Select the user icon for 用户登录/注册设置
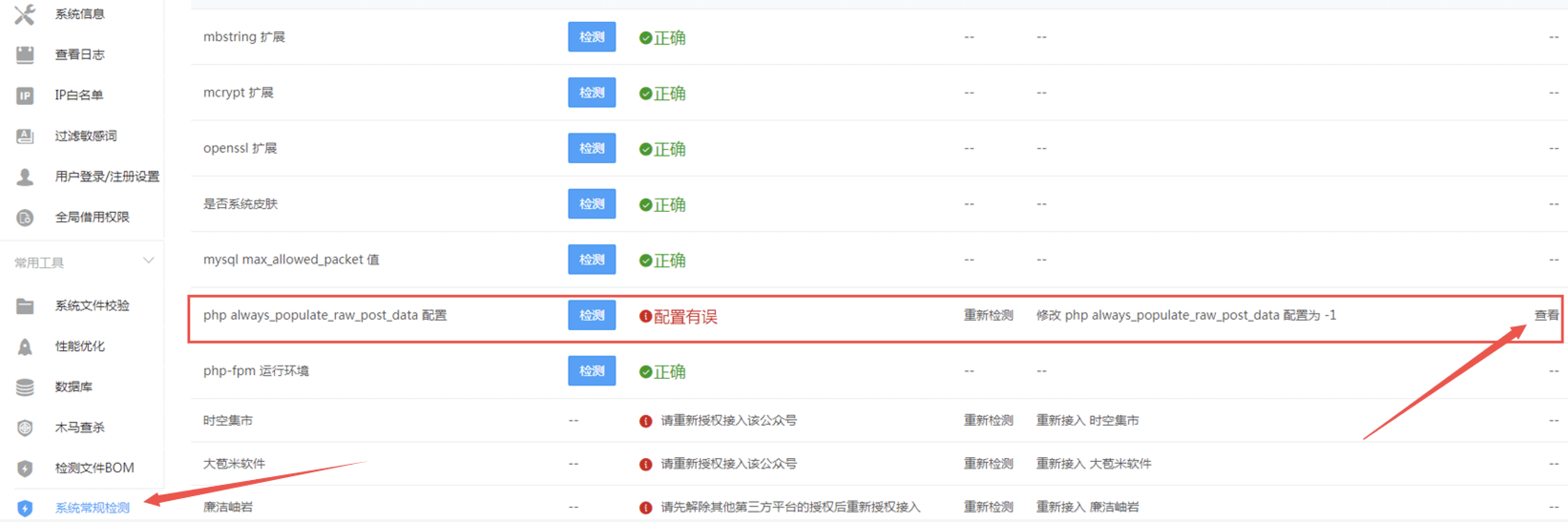Image resolution: width=1568 pixels, height=522 pixels. click(x=24, y=177)
